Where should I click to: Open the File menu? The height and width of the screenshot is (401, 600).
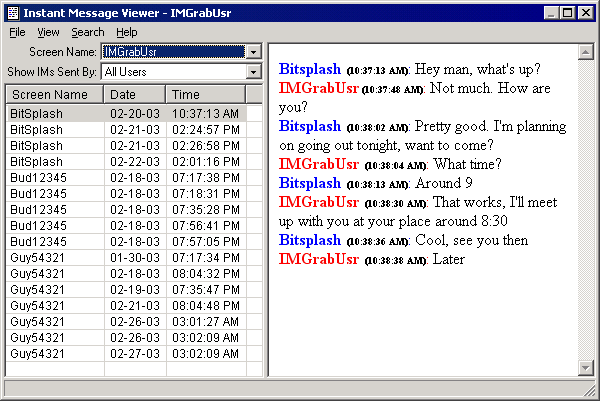click(17, 33)
